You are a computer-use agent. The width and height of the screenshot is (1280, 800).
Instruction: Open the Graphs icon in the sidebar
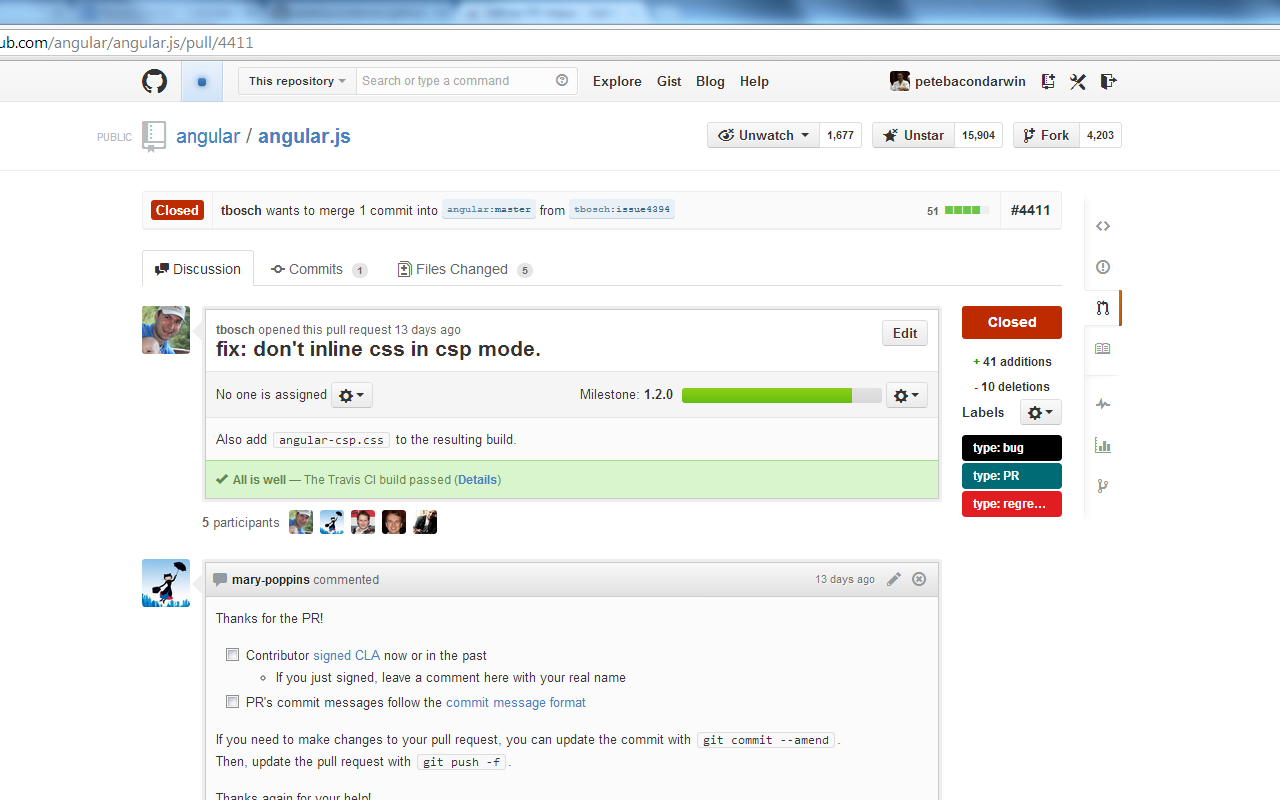pyautogui.click(x=1103, y=446)
